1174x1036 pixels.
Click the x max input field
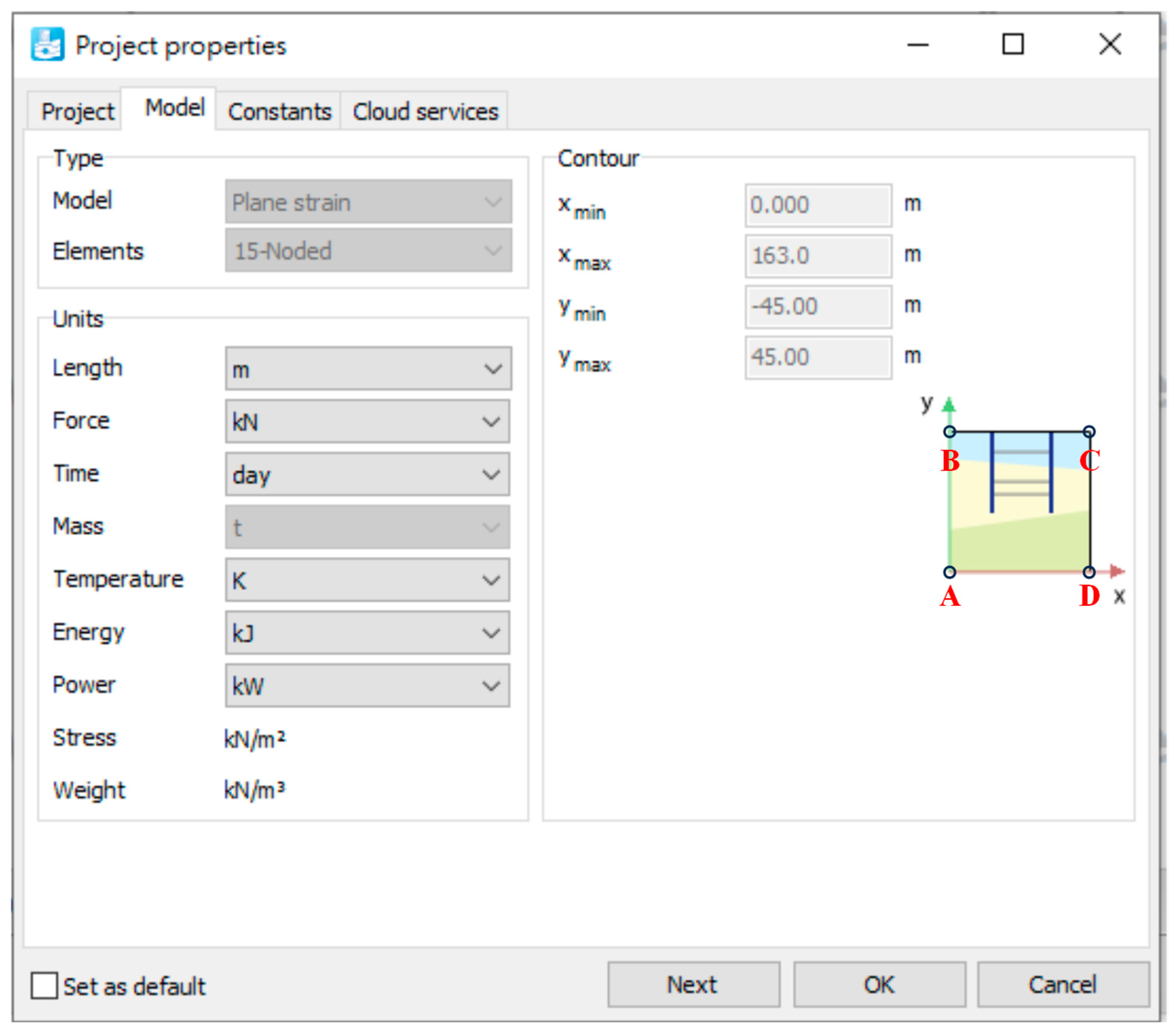(x=818, y=255)
